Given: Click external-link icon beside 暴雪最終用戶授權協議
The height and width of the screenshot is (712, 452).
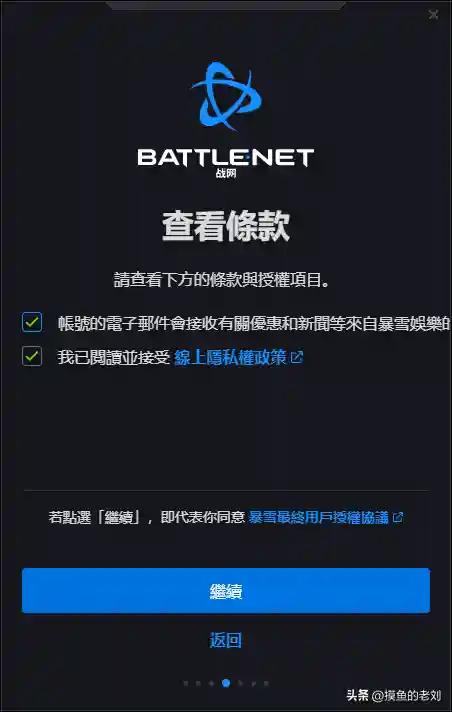Looking at the screenshot, I should 398,517.
